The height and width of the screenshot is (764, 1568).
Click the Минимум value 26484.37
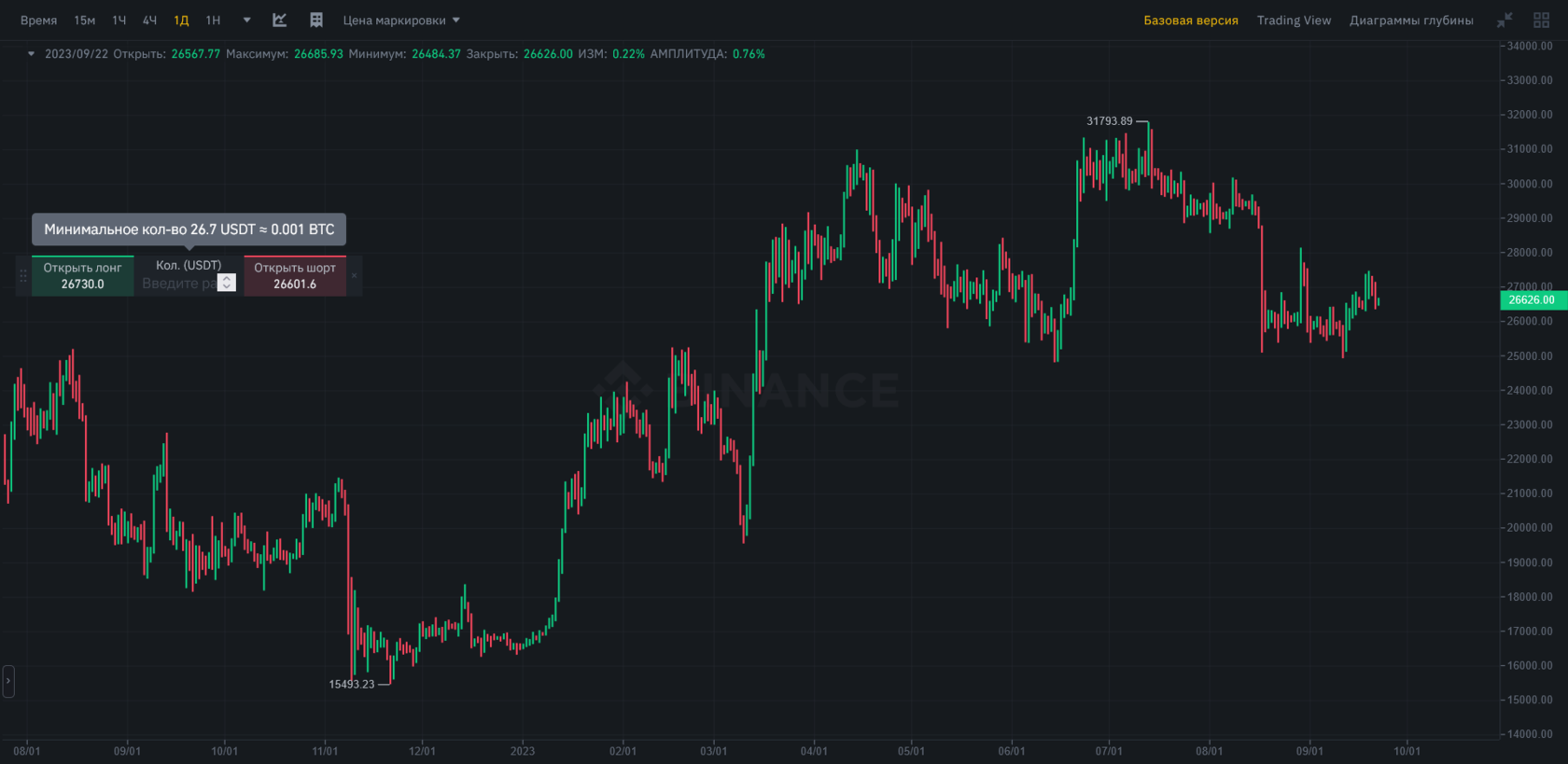click(436, 54)
